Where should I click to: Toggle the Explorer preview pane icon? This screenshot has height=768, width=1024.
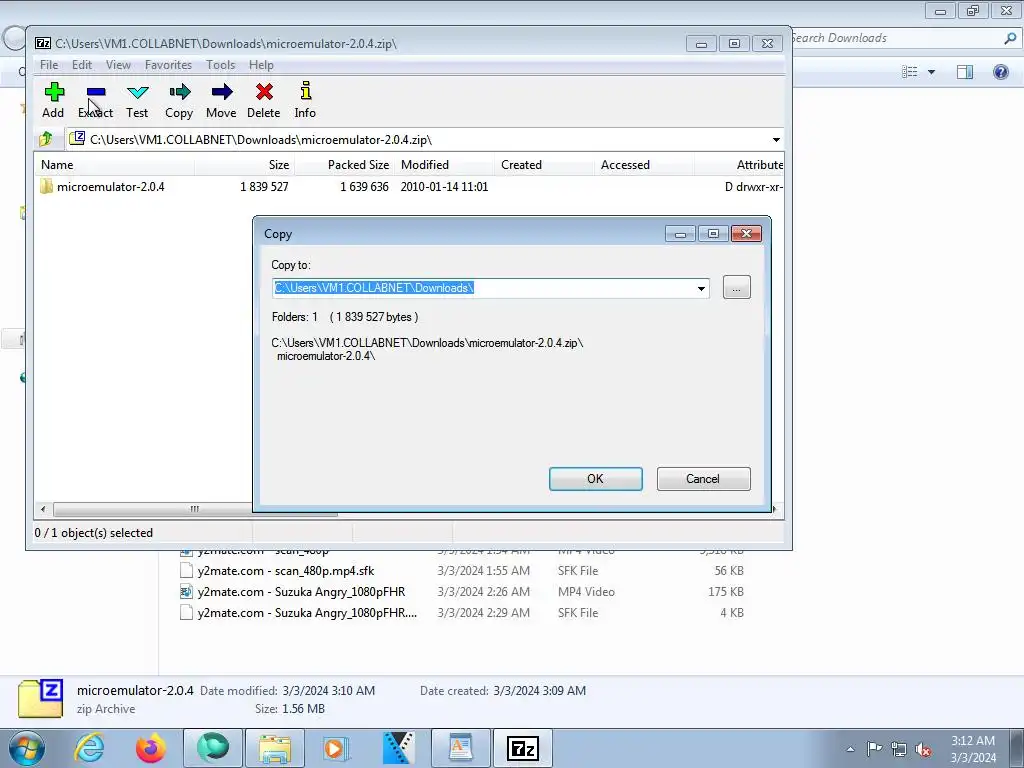(965, 72)
